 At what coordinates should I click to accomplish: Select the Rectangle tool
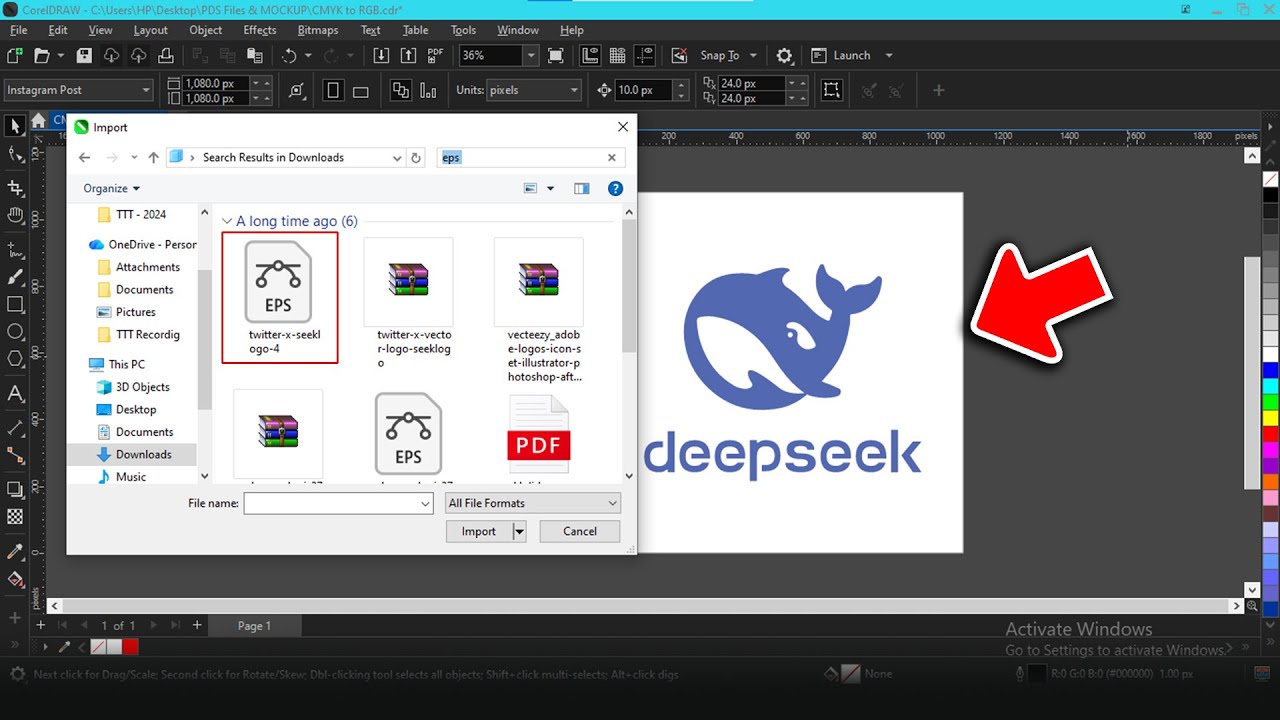[x=15, y=304]
